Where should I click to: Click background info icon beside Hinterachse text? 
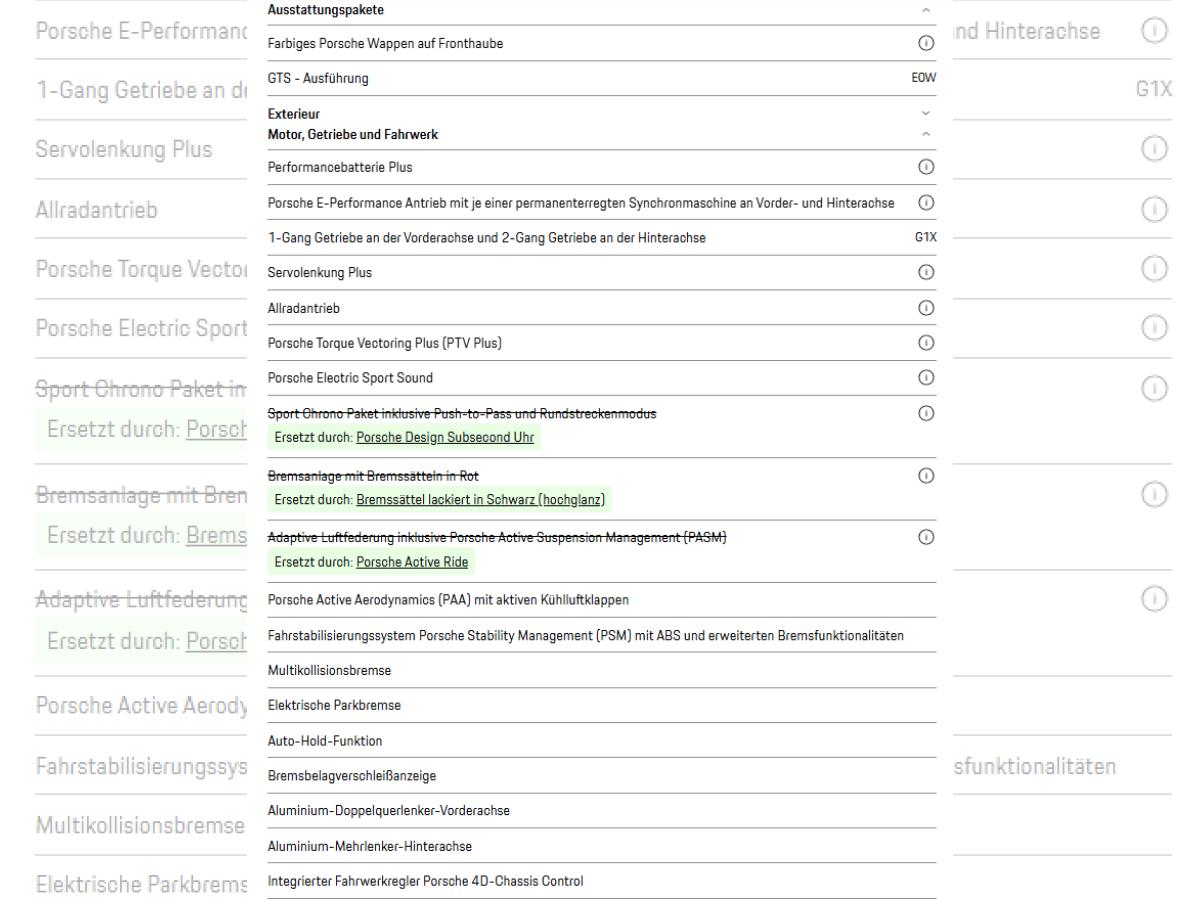pos(1155,33)
